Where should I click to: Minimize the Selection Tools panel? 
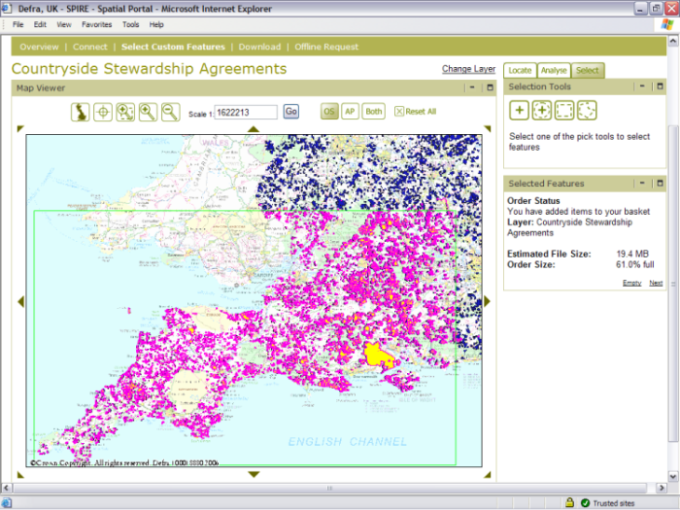coord(642,86)
